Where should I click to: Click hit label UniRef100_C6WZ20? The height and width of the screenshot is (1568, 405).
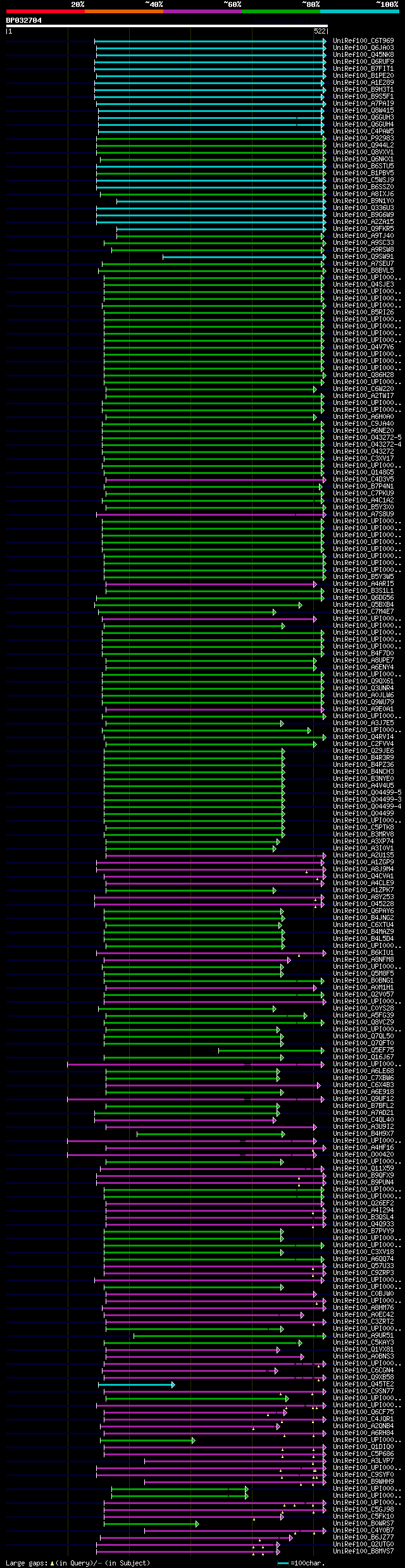(x=363, y=389)
